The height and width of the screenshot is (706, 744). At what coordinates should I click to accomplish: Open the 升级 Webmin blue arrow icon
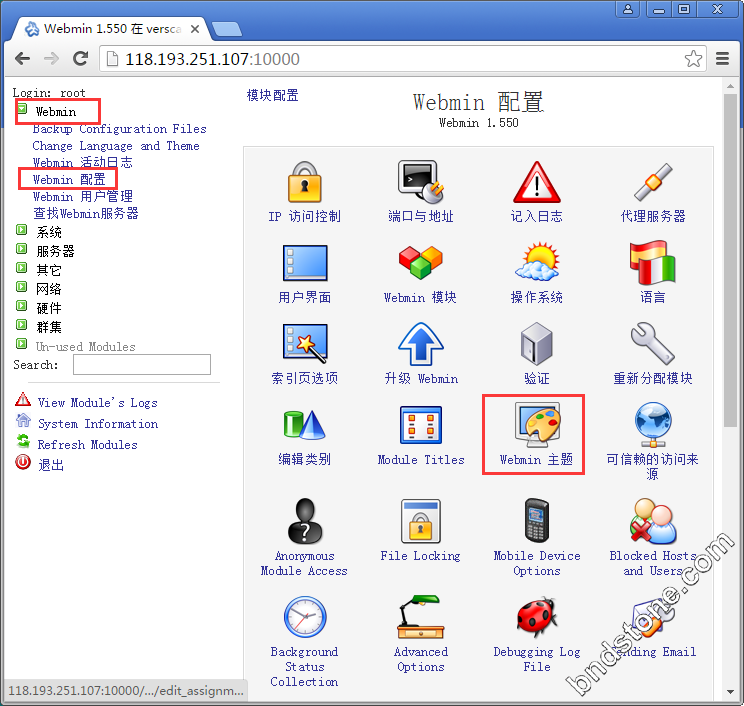pos(420,344)
